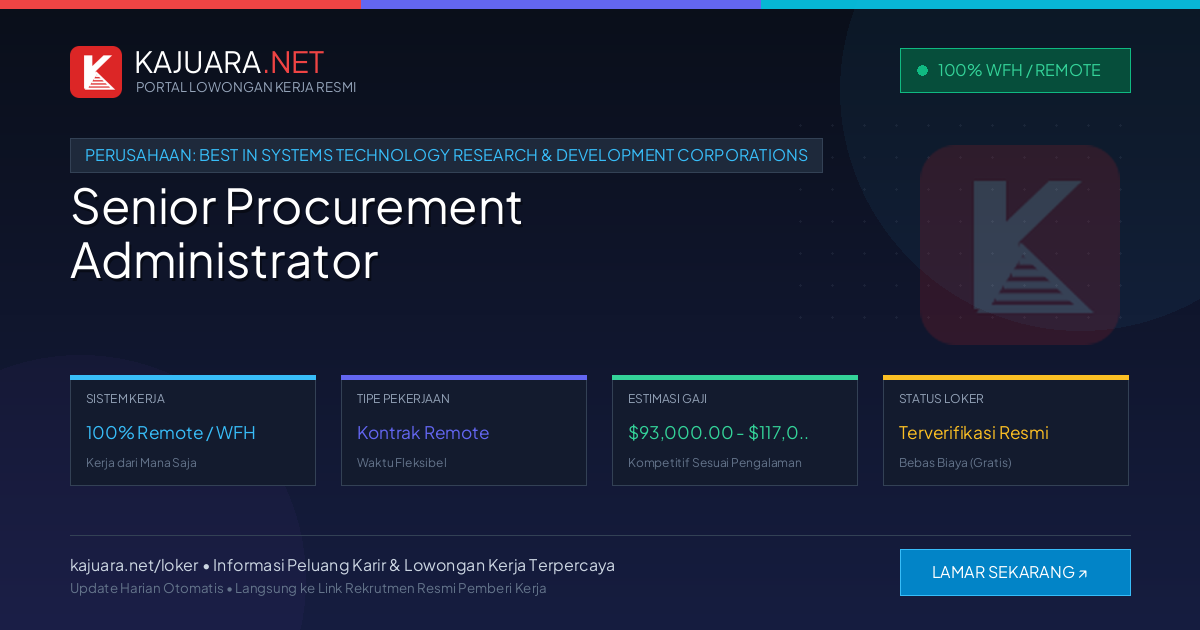
Task: Open the kajuara.net/loker link text
Action: click(134, 565)
